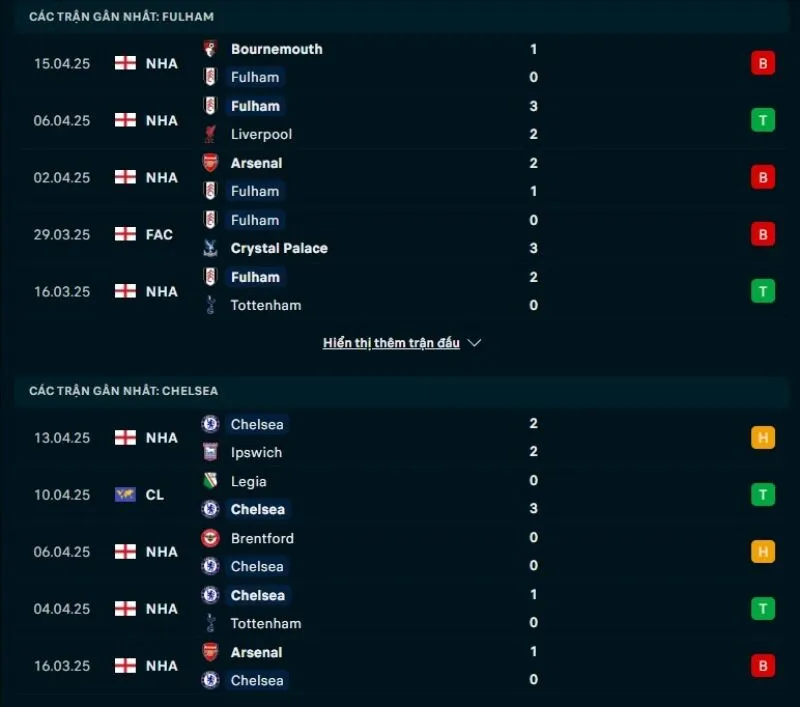This screenshot has width=800, height=707.
Task: Click the highlighted Fulham team name link
Action: (255, 106)
